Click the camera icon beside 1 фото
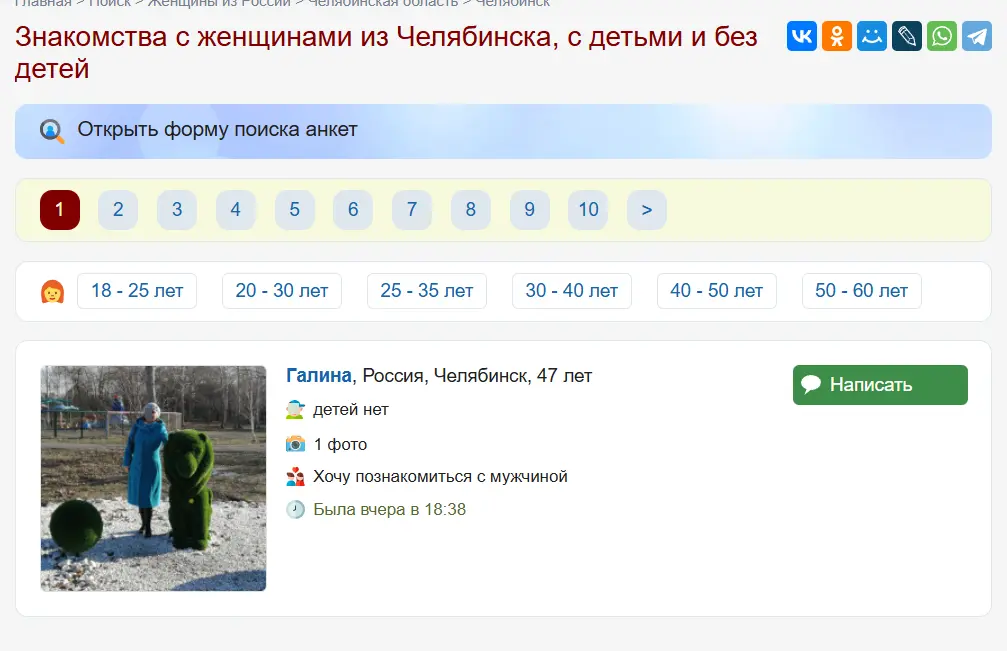Screen dimensions: 1007x651 pos(294,443)
